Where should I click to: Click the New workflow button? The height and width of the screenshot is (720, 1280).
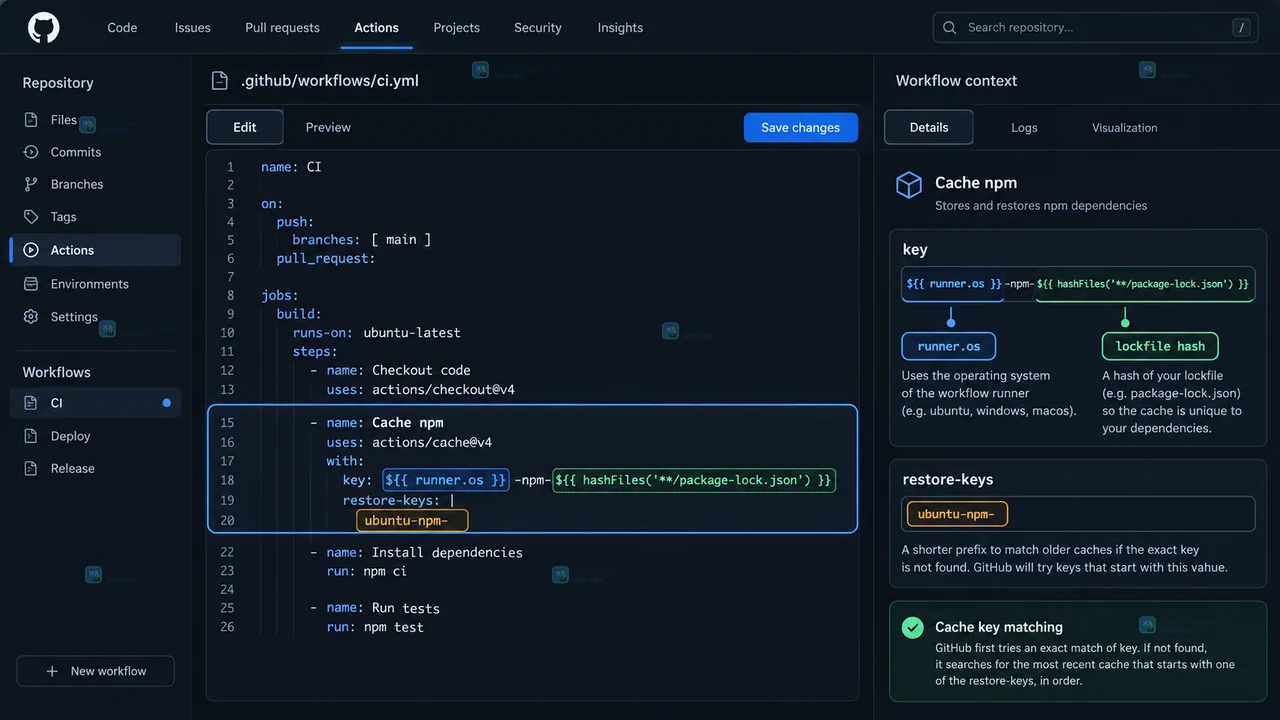click(96, 671)
